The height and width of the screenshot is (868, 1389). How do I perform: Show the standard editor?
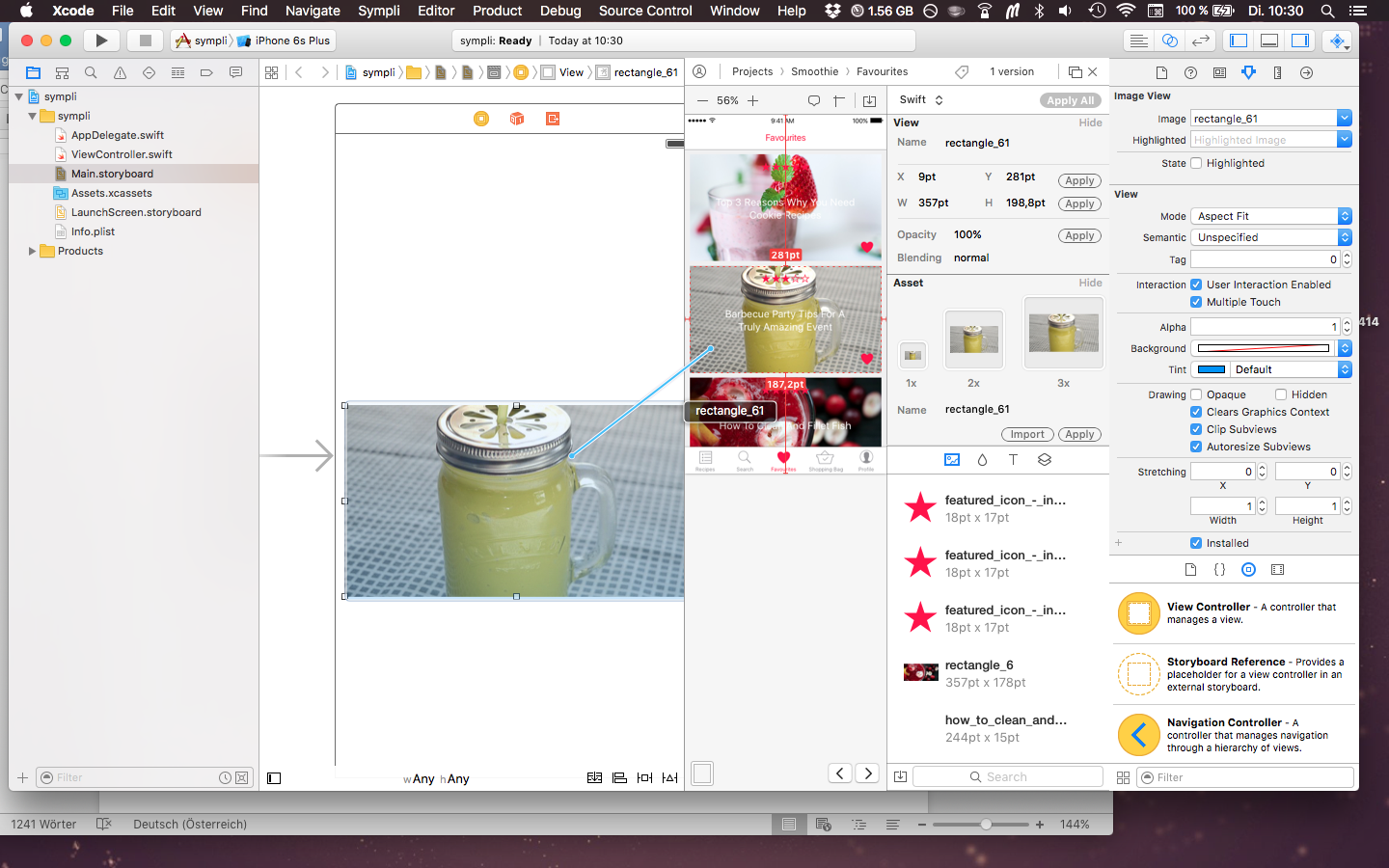click(x=1139, y=41)
